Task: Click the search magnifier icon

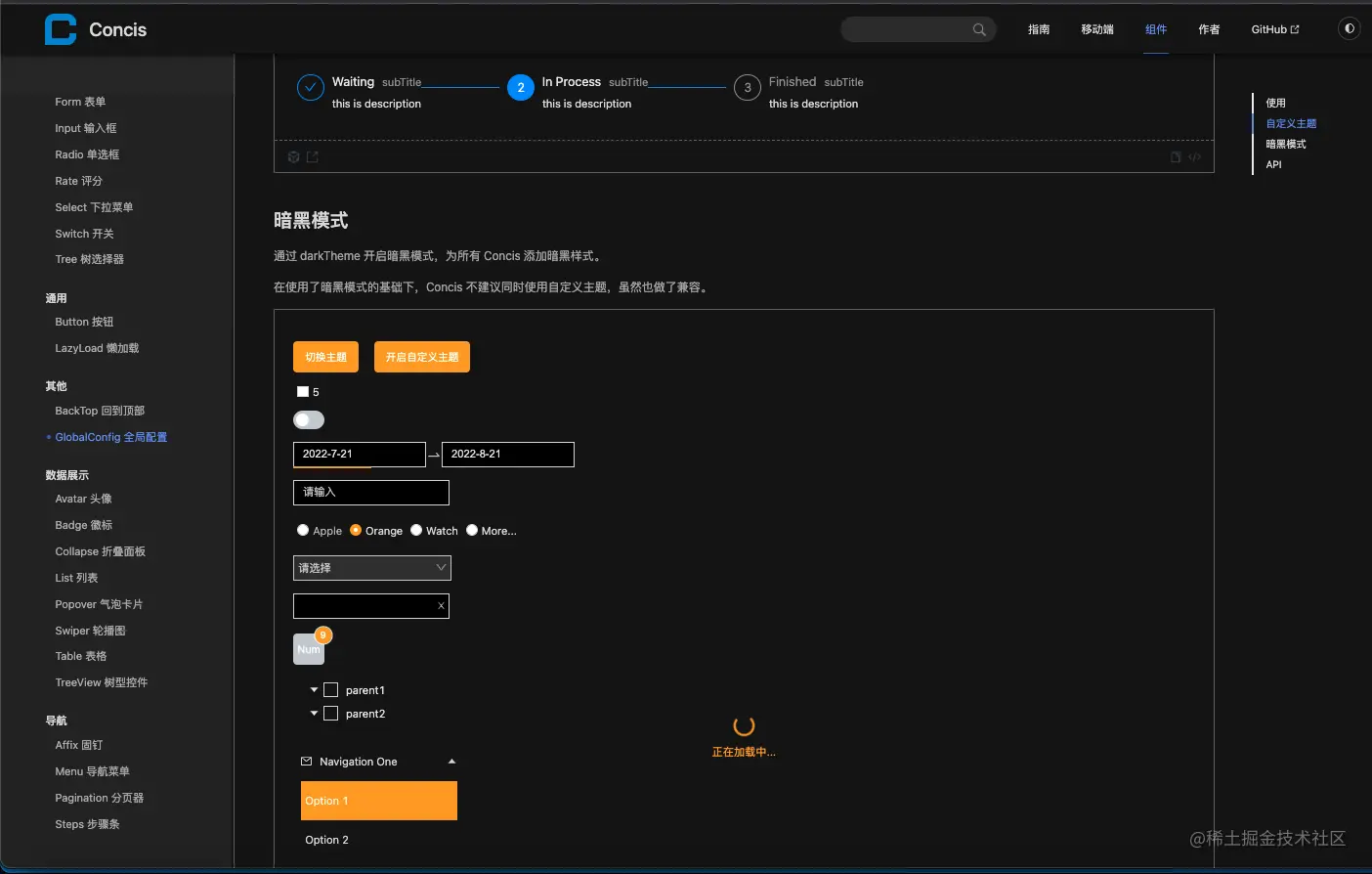Action: 979,29
